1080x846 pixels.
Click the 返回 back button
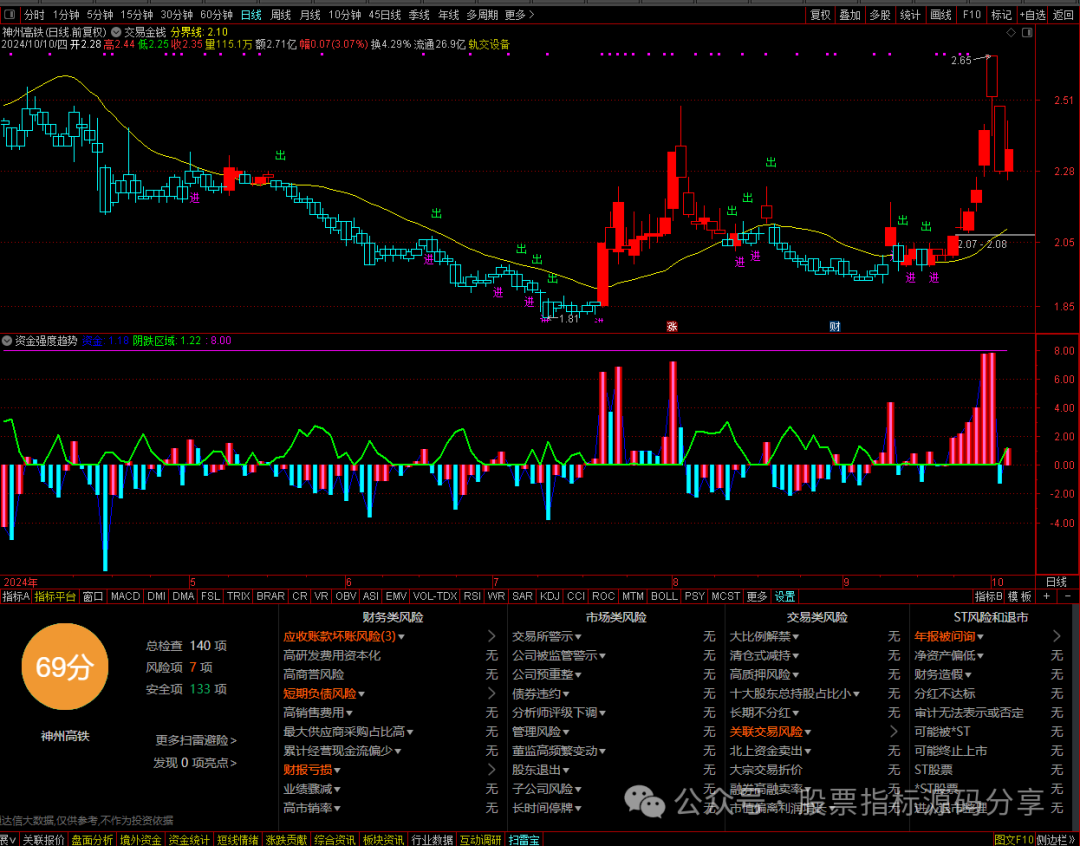1063,14
